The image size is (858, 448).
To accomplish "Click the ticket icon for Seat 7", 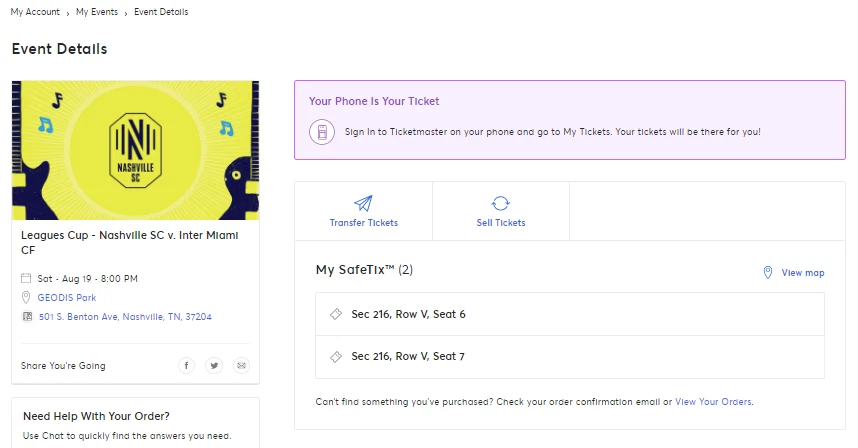I will (336, 356).
